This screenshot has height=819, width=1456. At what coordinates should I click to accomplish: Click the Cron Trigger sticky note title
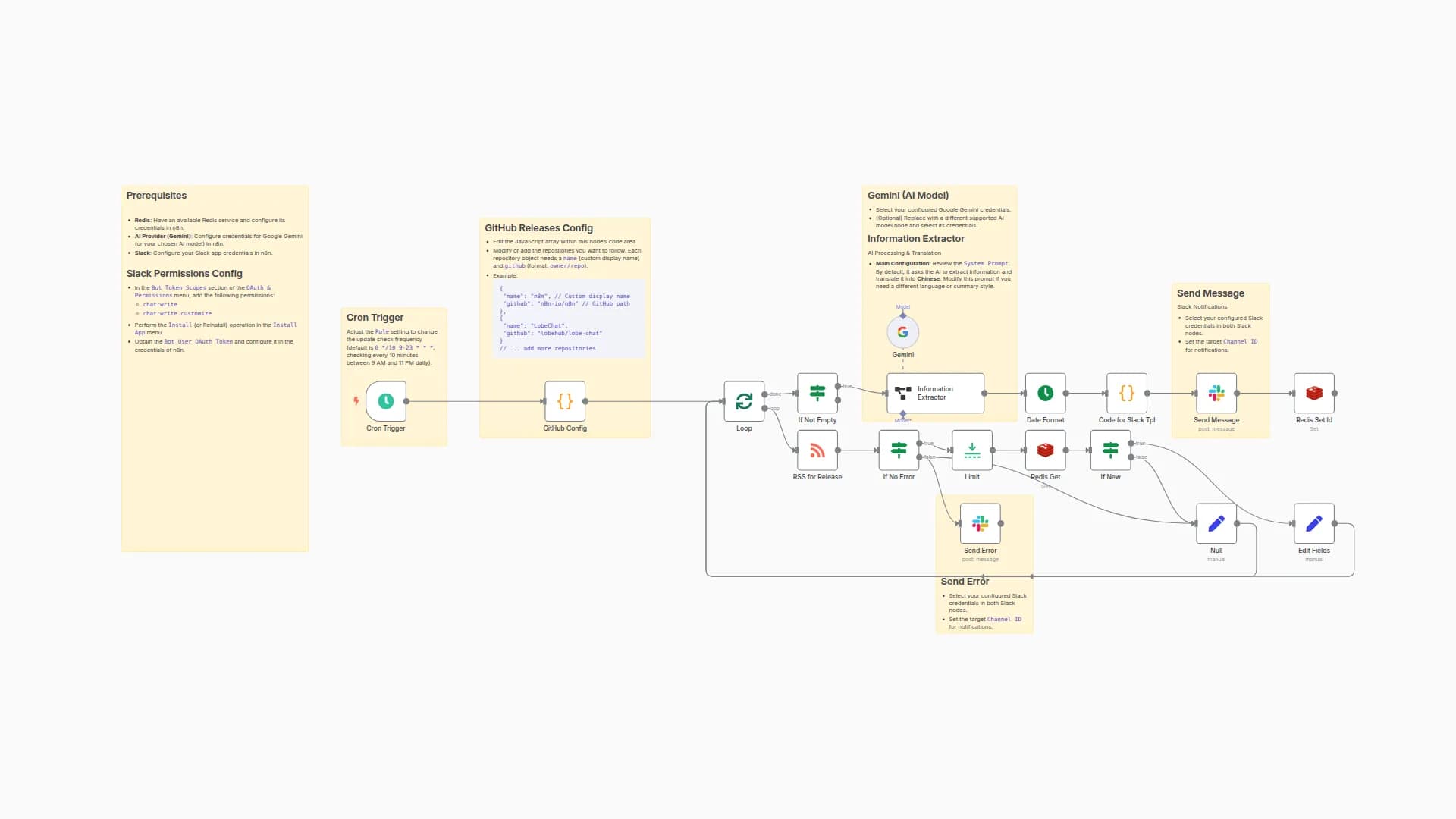click(375, 318)
